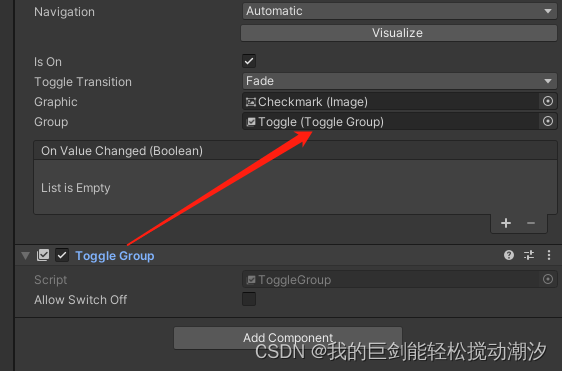Click the Toggle (Toggle Group) group field

pyautogui.click(x=391, y=122)
